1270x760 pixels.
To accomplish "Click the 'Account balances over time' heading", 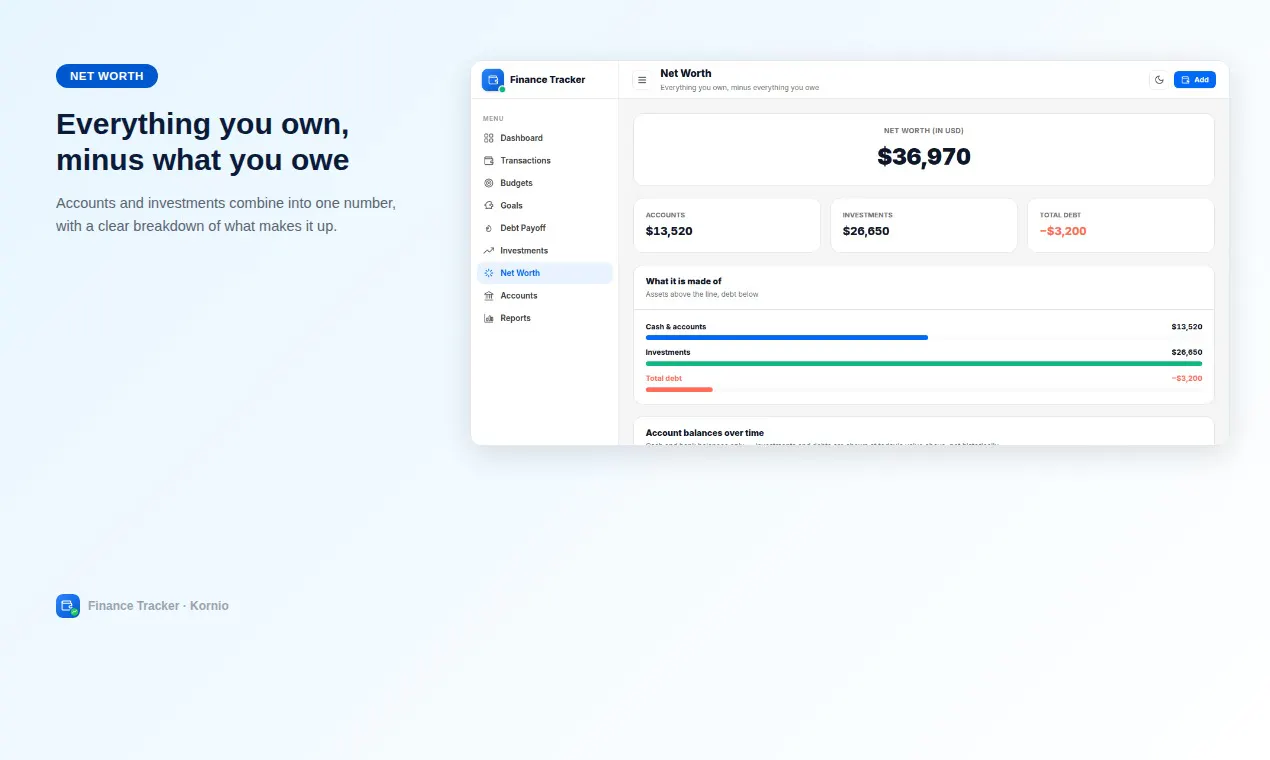I will tap(705, 433).
